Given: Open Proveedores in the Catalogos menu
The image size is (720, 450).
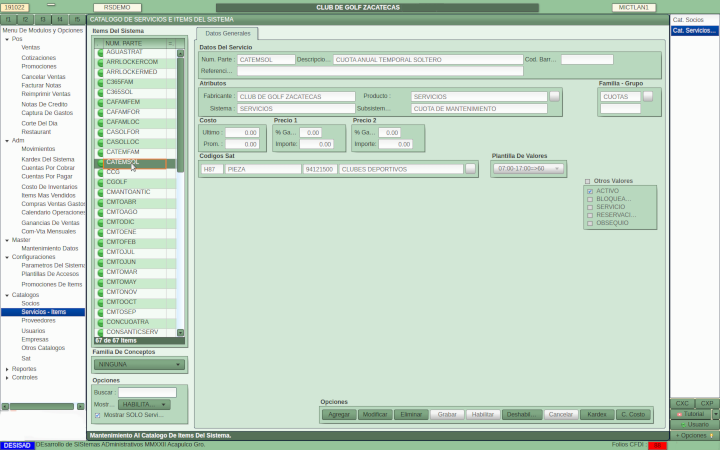Looking at the screenshot, I should point(39,320).
